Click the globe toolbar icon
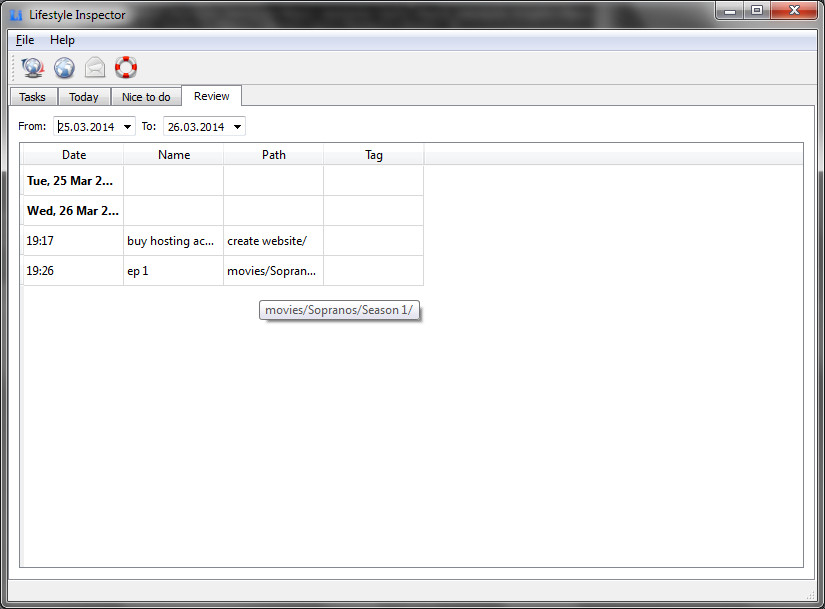 [64, 67]
